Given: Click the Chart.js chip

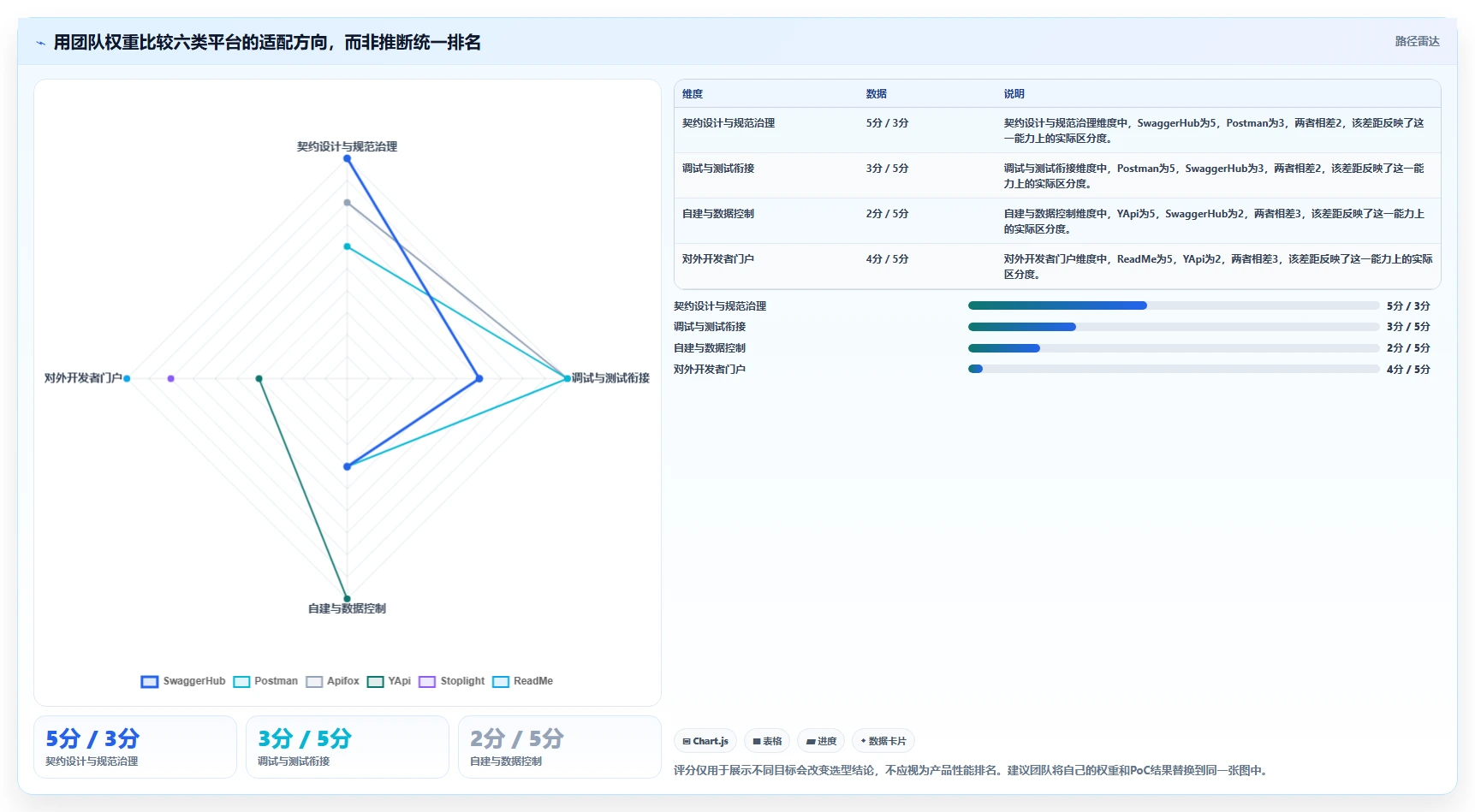Looking at the screenshot, I should (705, 741).
